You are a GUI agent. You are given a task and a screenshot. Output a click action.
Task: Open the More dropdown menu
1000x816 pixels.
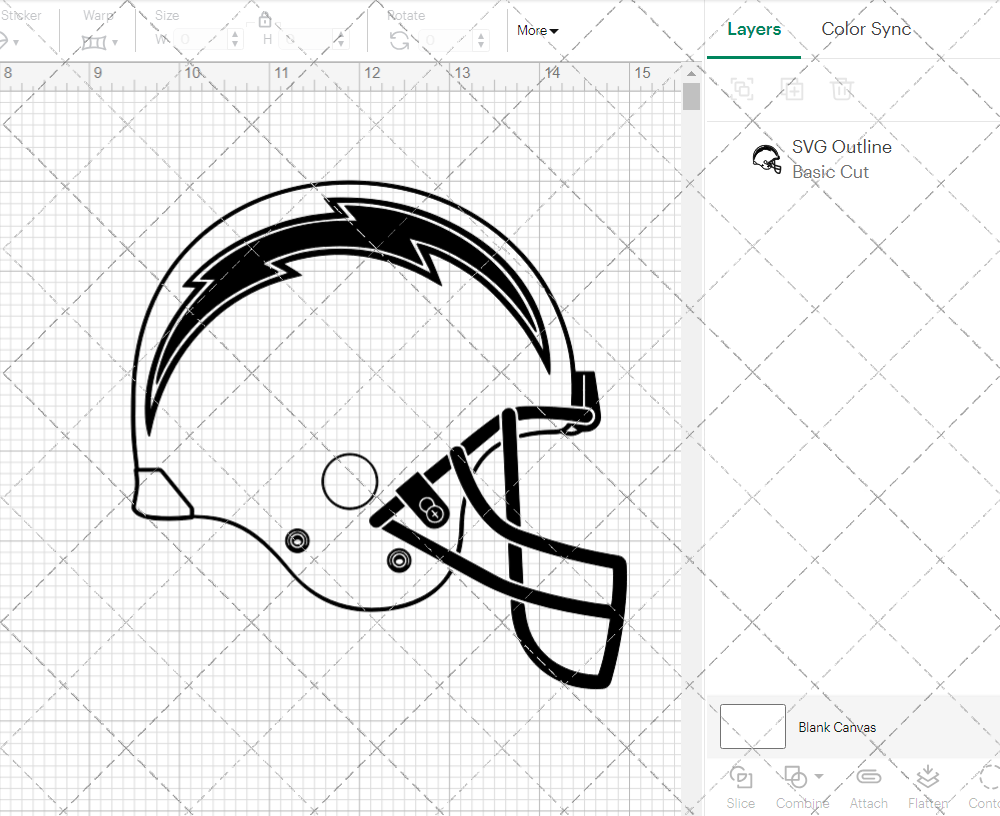point(537,31)
